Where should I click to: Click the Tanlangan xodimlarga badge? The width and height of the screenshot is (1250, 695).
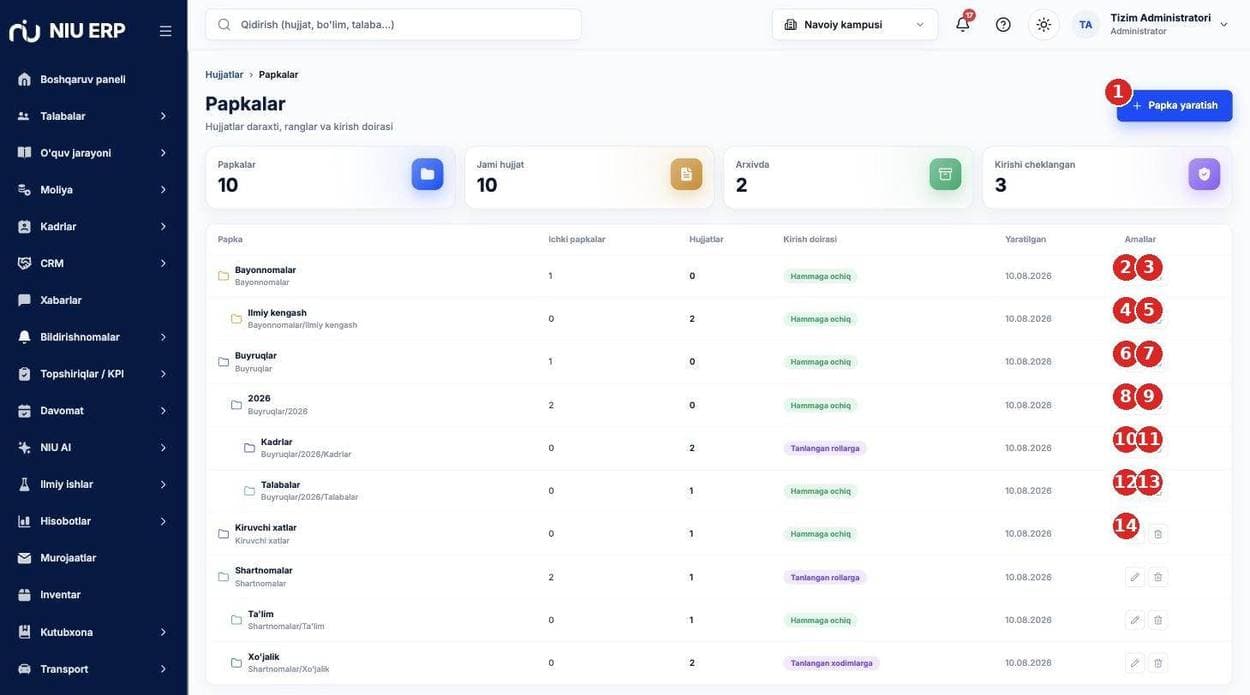coord(831,663)
